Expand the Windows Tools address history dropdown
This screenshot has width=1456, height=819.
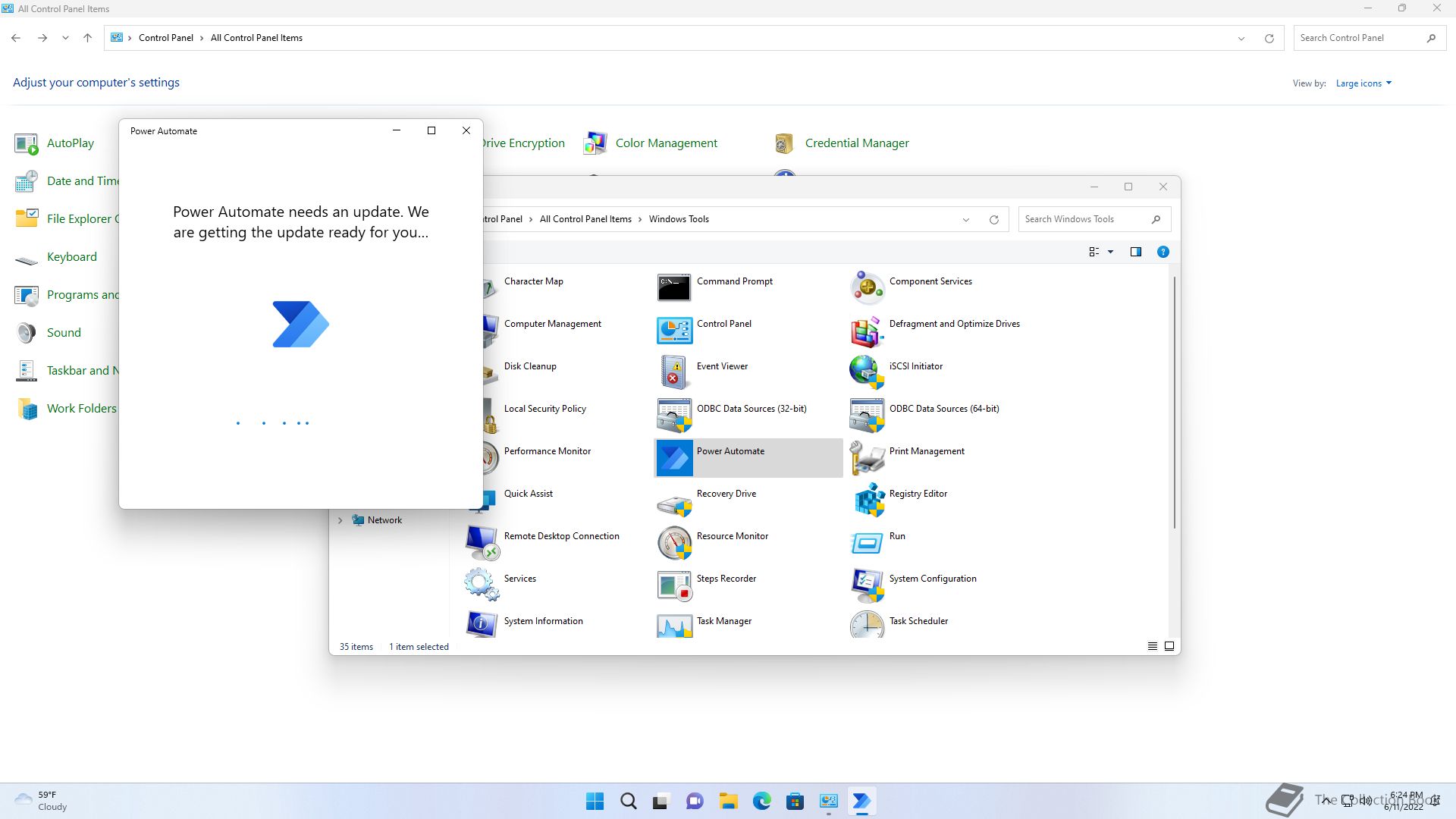click(965, 220)
